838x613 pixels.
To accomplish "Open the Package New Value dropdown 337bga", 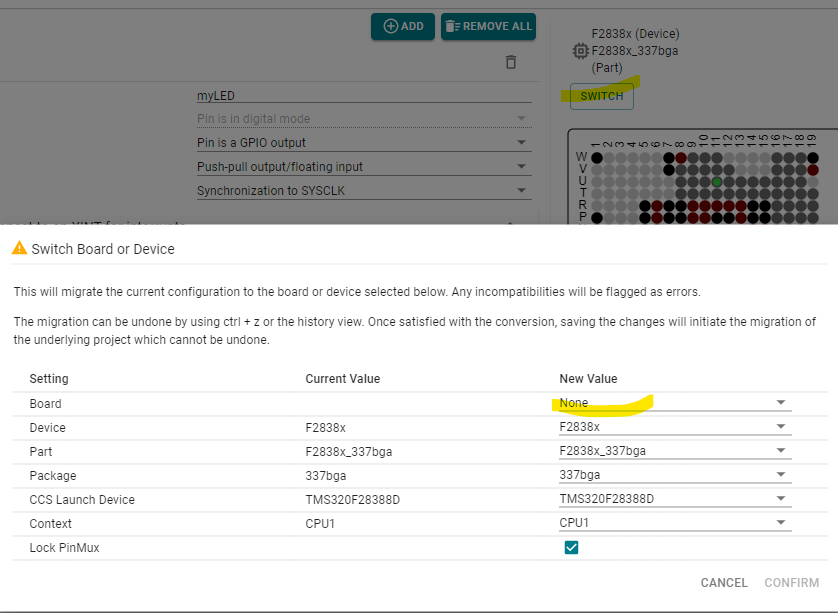I will click(675, 475).
